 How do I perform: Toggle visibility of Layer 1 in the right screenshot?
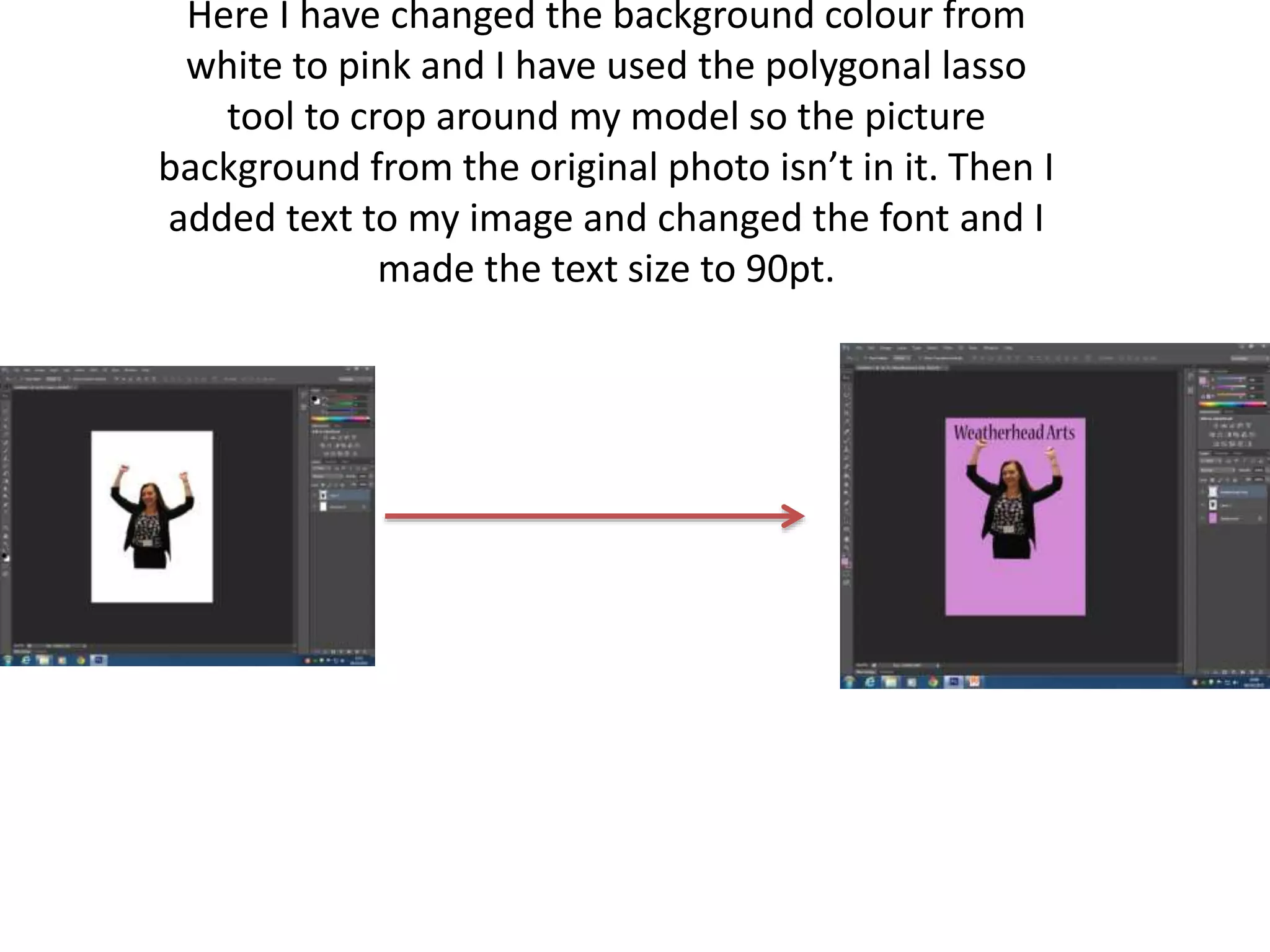tap(1202, 505)
